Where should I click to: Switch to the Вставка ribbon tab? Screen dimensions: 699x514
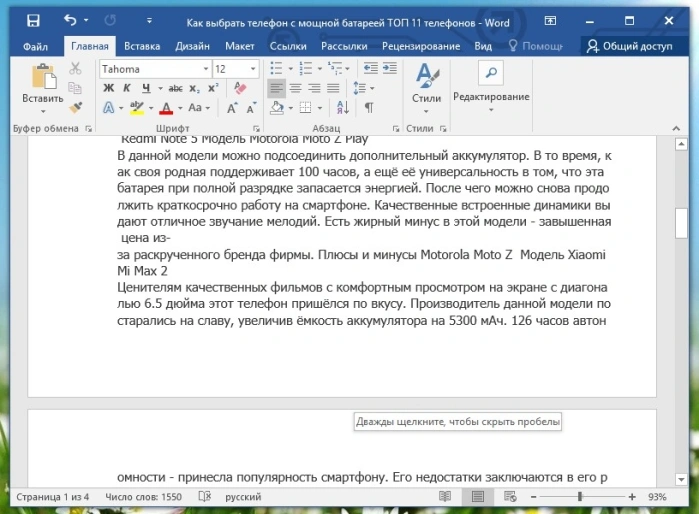coord(142,46)
